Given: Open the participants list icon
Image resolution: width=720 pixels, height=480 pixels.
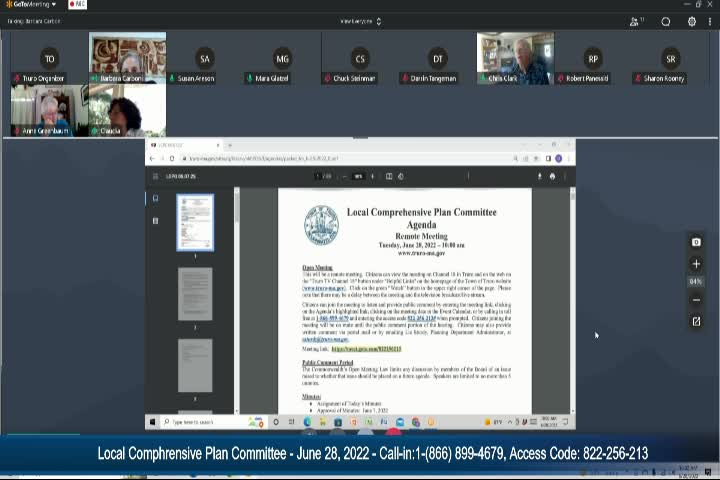Looking at the screenshot, I should pyautogui.click(x=636, y=21).
